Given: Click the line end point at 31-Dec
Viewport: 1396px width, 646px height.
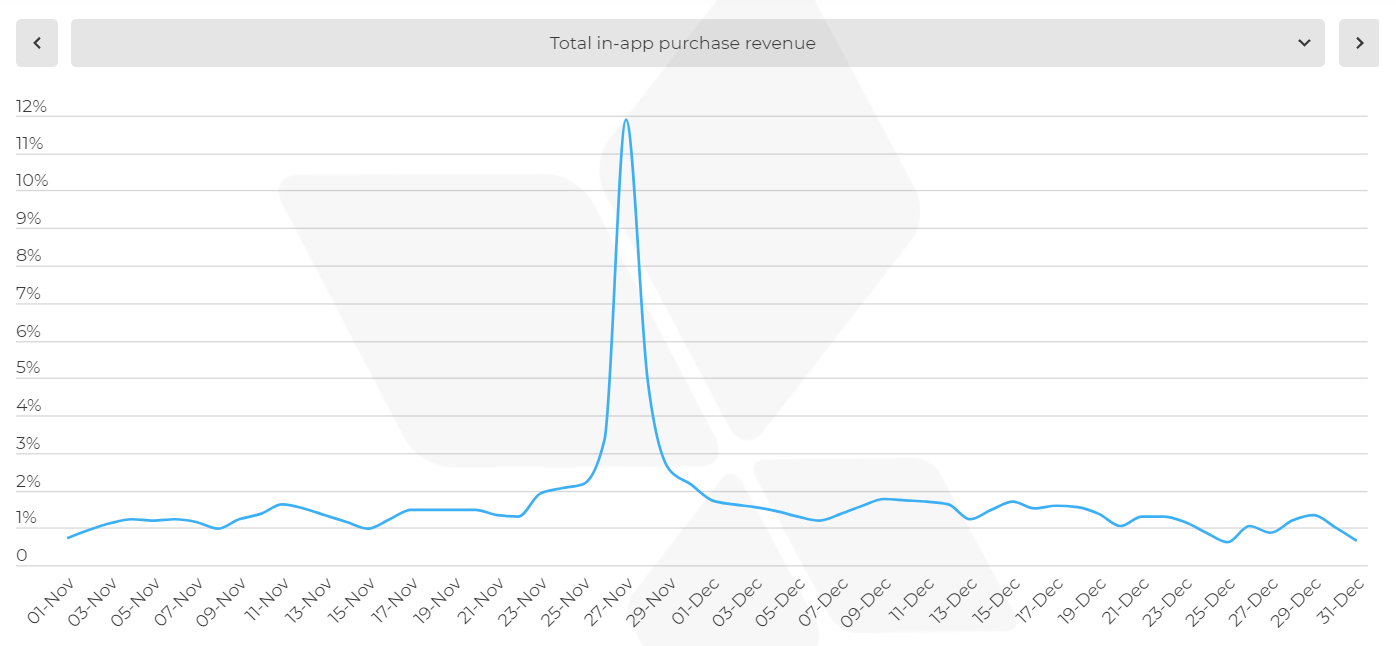Looking at the screenshot, I should point(1356,540).
